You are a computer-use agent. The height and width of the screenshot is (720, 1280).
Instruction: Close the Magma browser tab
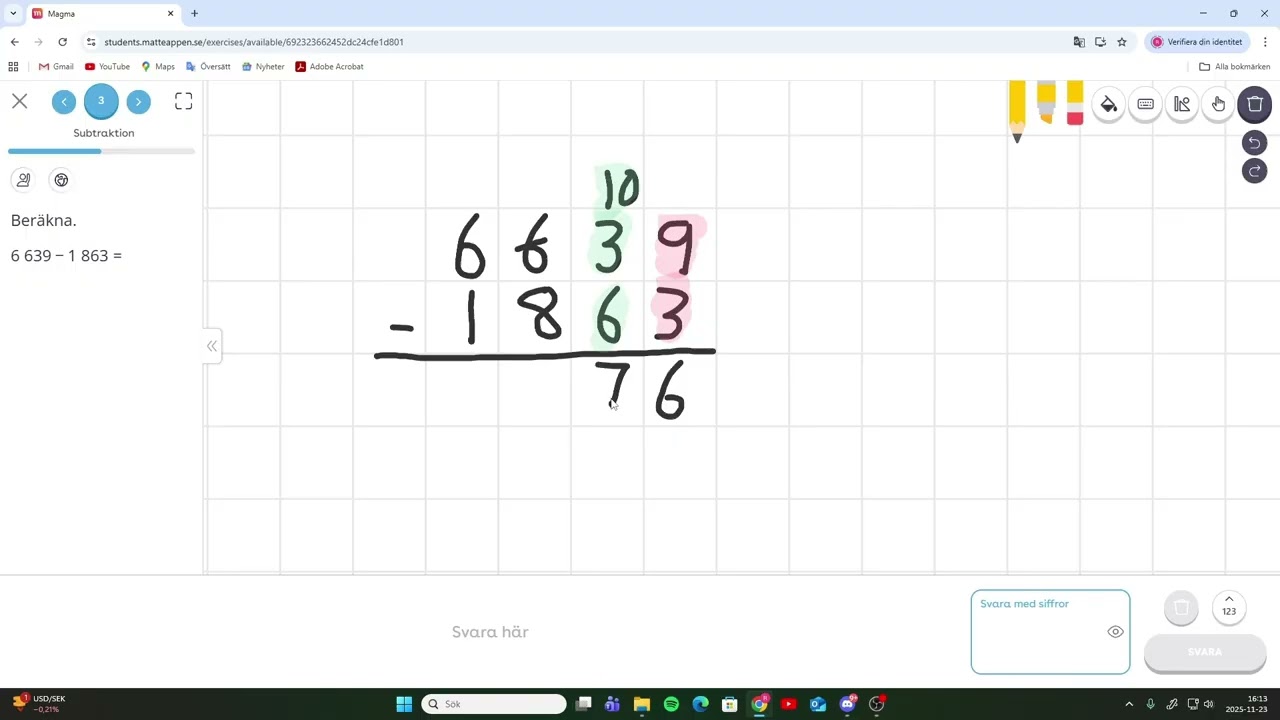click(170, 14)
